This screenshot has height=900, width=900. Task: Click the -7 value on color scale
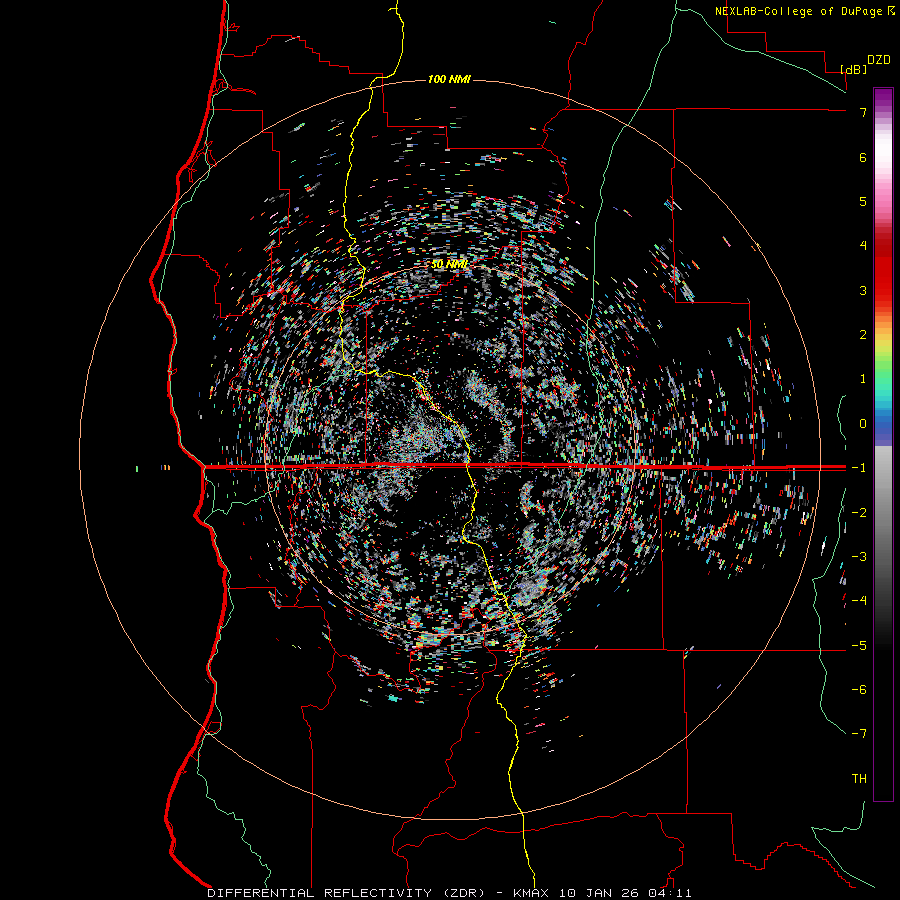click(859, 734)
